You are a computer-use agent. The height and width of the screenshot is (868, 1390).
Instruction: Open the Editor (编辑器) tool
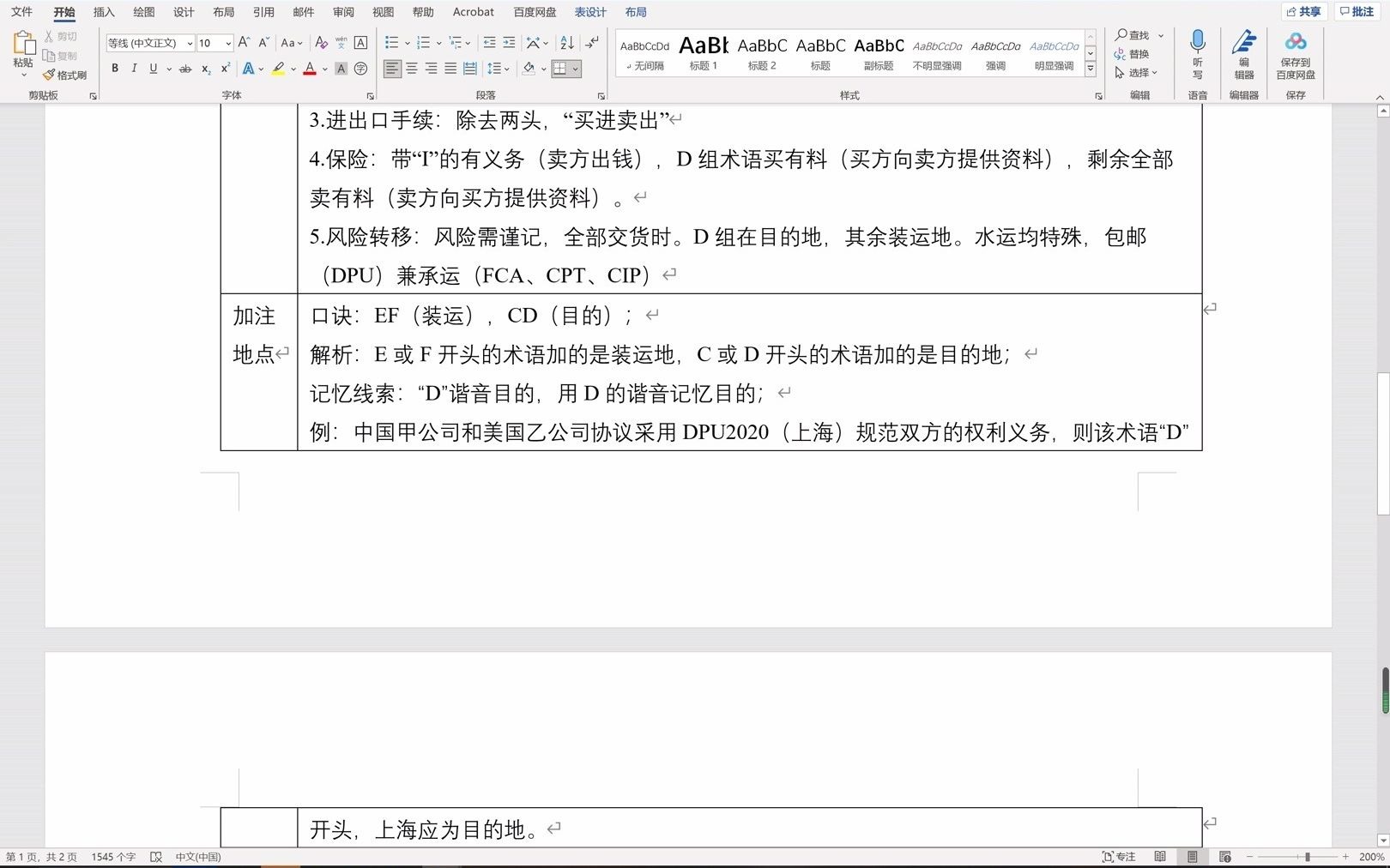coord(1244,53)
